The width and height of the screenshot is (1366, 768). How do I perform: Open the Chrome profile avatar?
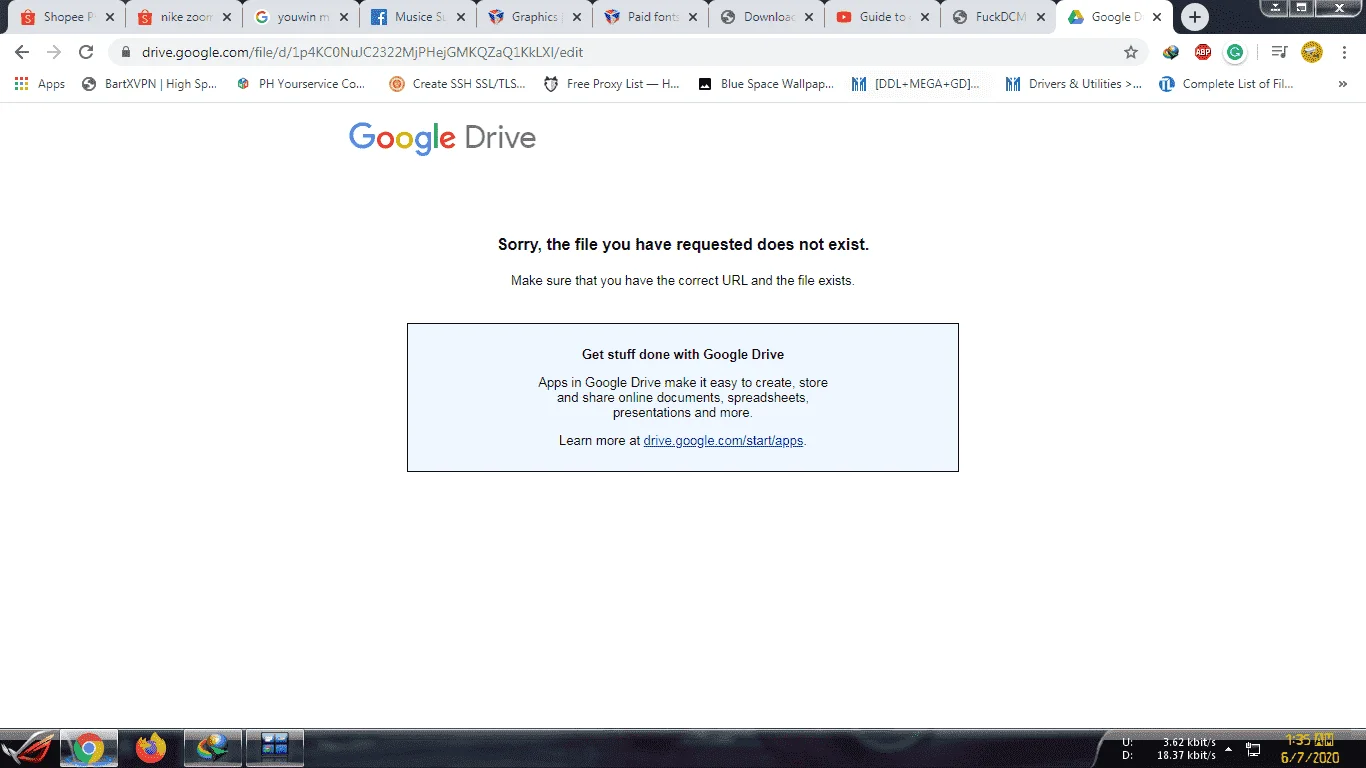point(1311,52)
